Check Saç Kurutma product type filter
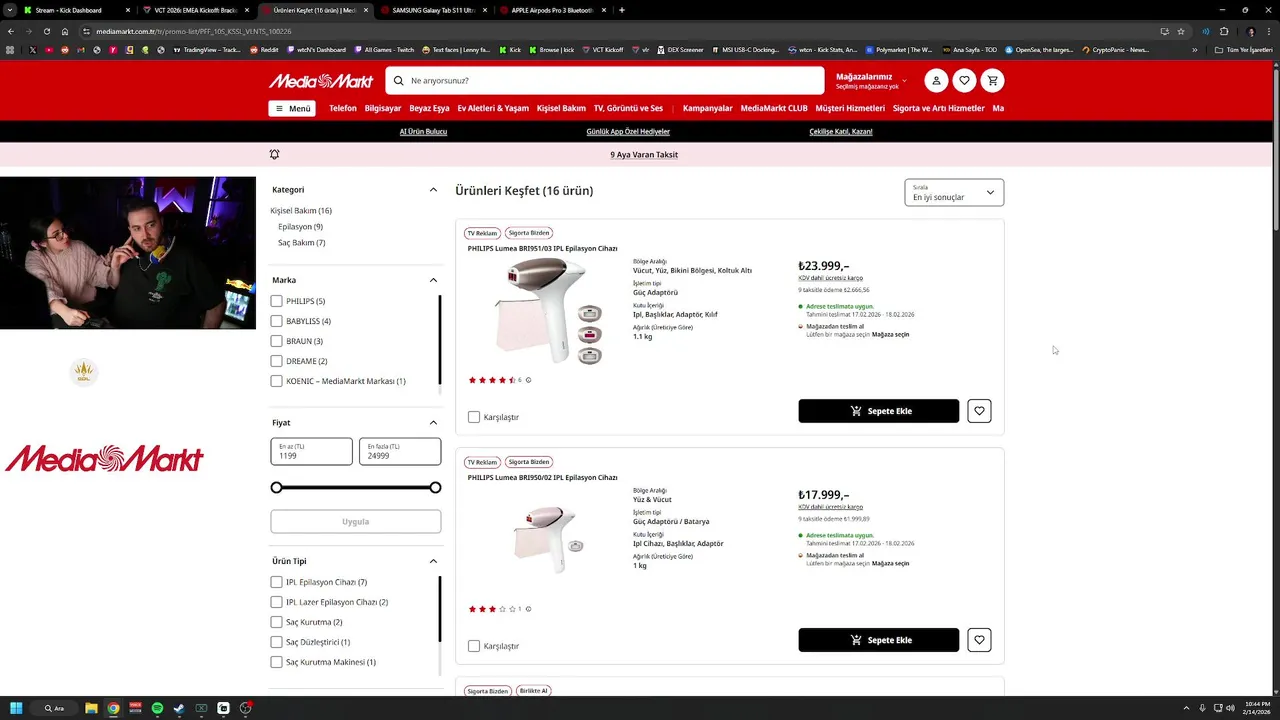The image size is (1280, 720). (x=276, y=622)
